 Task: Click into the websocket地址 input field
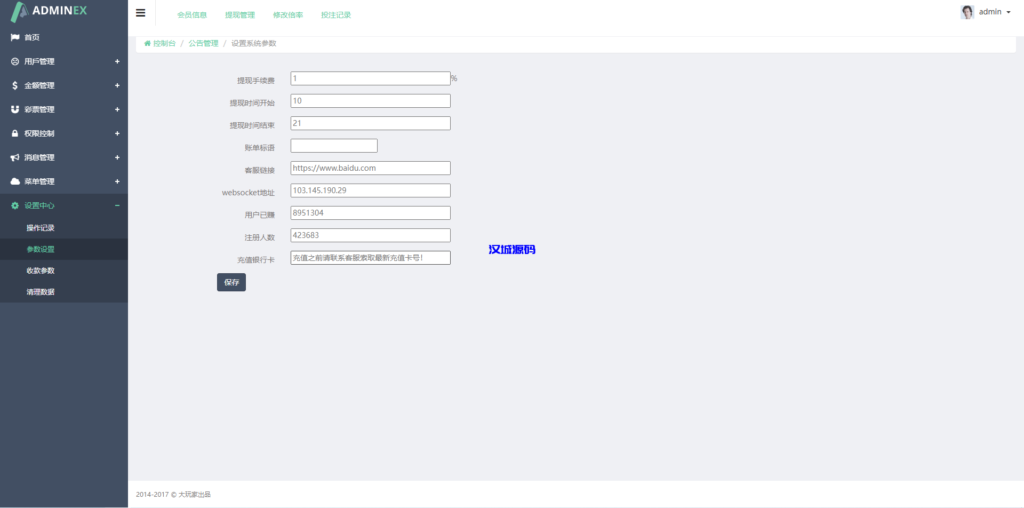pyautogui.click(x=370, y=190)
